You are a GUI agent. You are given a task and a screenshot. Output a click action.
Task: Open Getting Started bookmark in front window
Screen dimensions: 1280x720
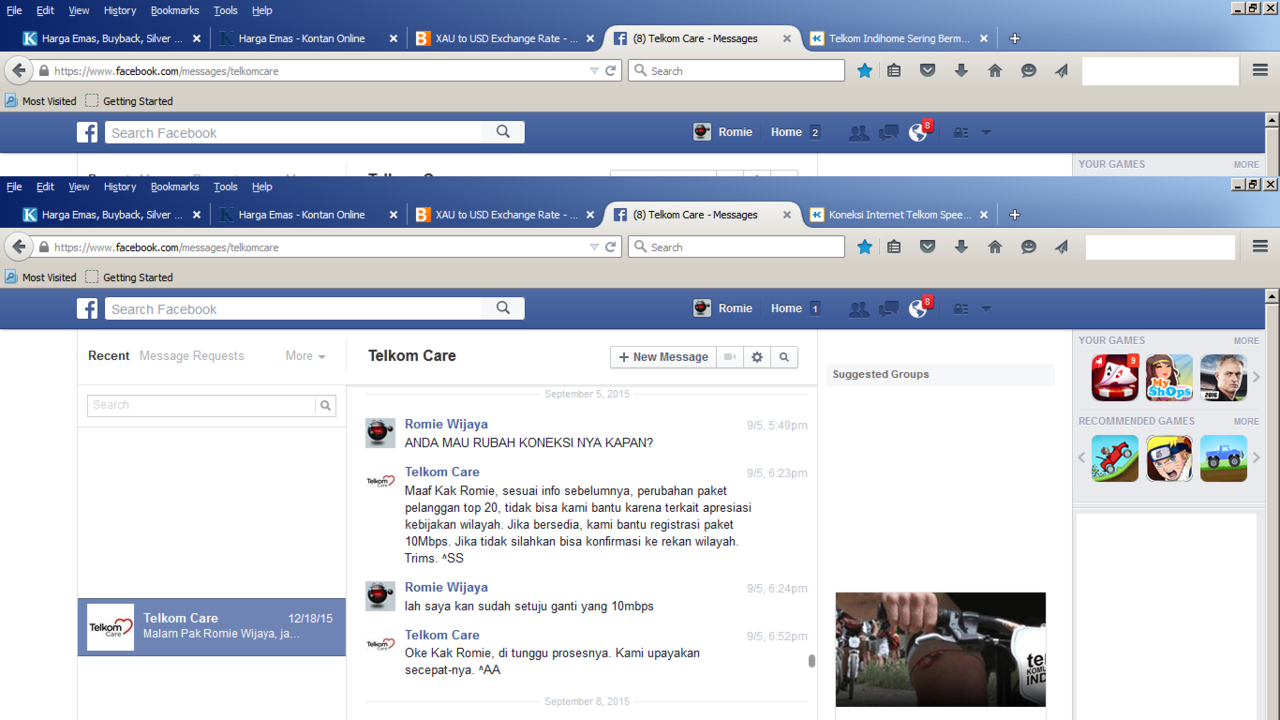click(129, 277)
